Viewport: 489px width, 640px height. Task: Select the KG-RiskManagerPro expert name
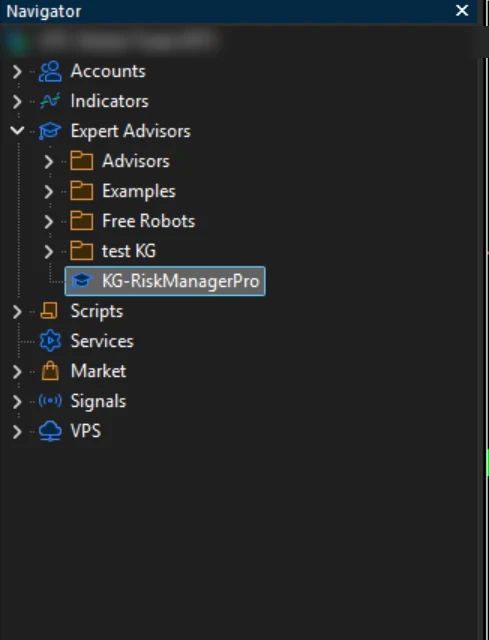click(181, 281)
